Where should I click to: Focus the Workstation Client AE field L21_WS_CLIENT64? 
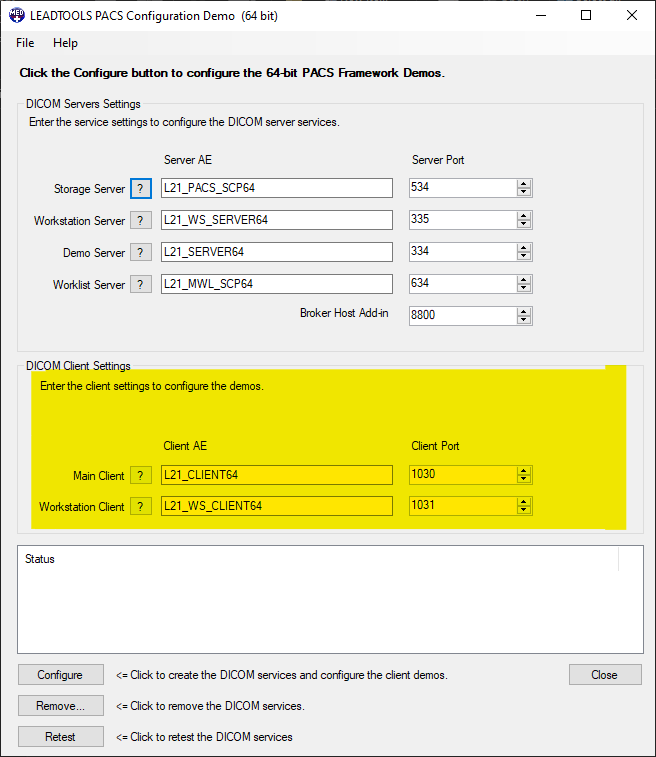pos(277,506)
